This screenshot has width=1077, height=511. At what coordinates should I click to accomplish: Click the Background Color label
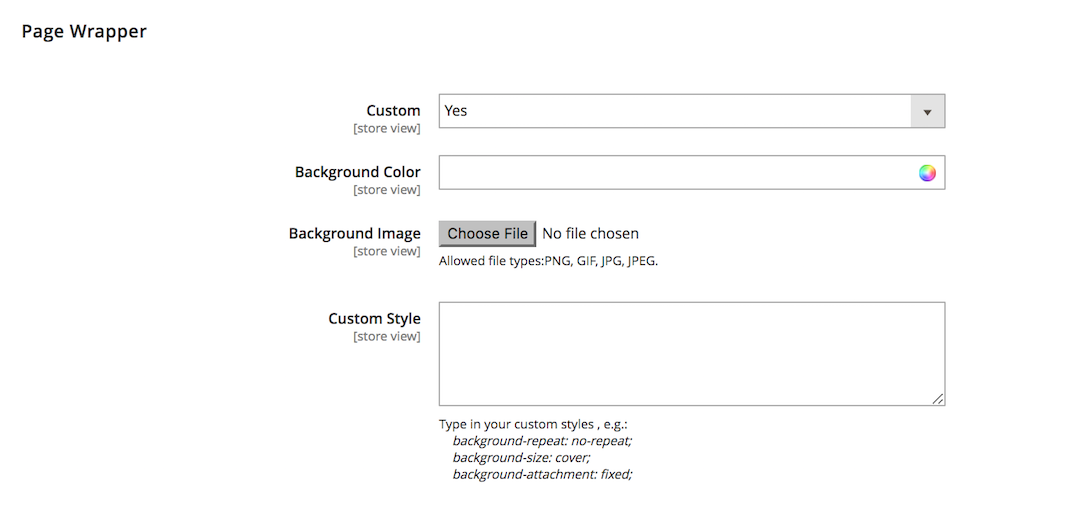(x=357, y=172)
